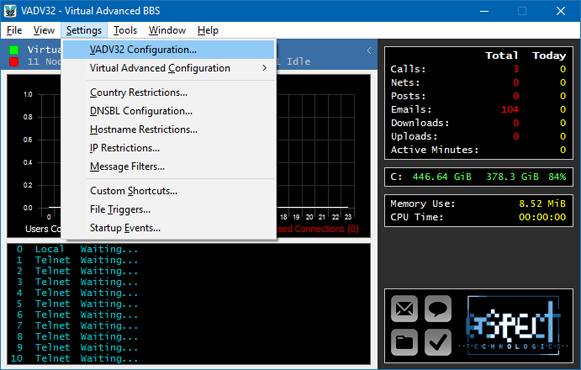Viewport: 581px width, 370px height.
Task: Click the CPU Time 00:00:00 value
Action: point(542,217)
